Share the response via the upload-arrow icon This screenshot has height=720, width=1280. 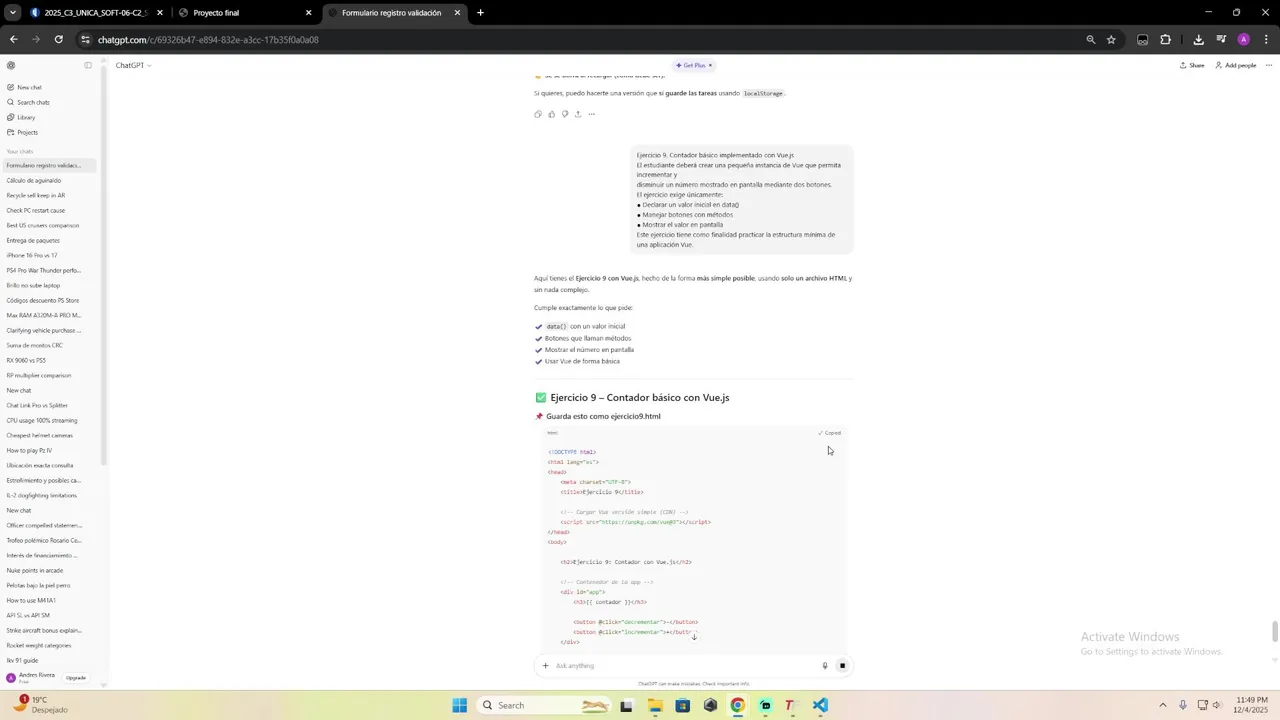point(577,114)
